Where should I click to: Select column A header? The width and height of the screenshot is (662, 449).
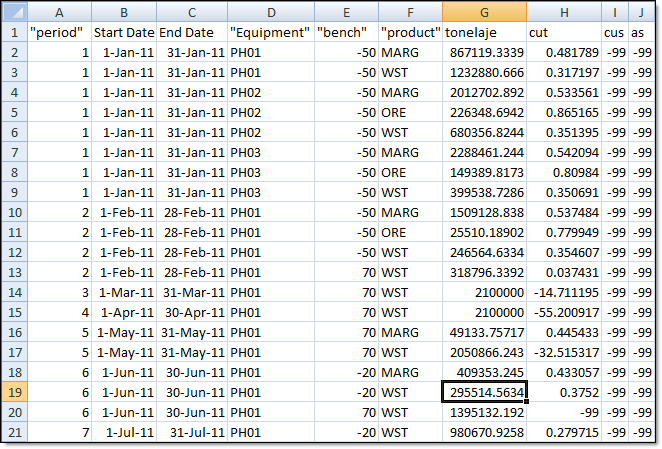tap(59, 12)
